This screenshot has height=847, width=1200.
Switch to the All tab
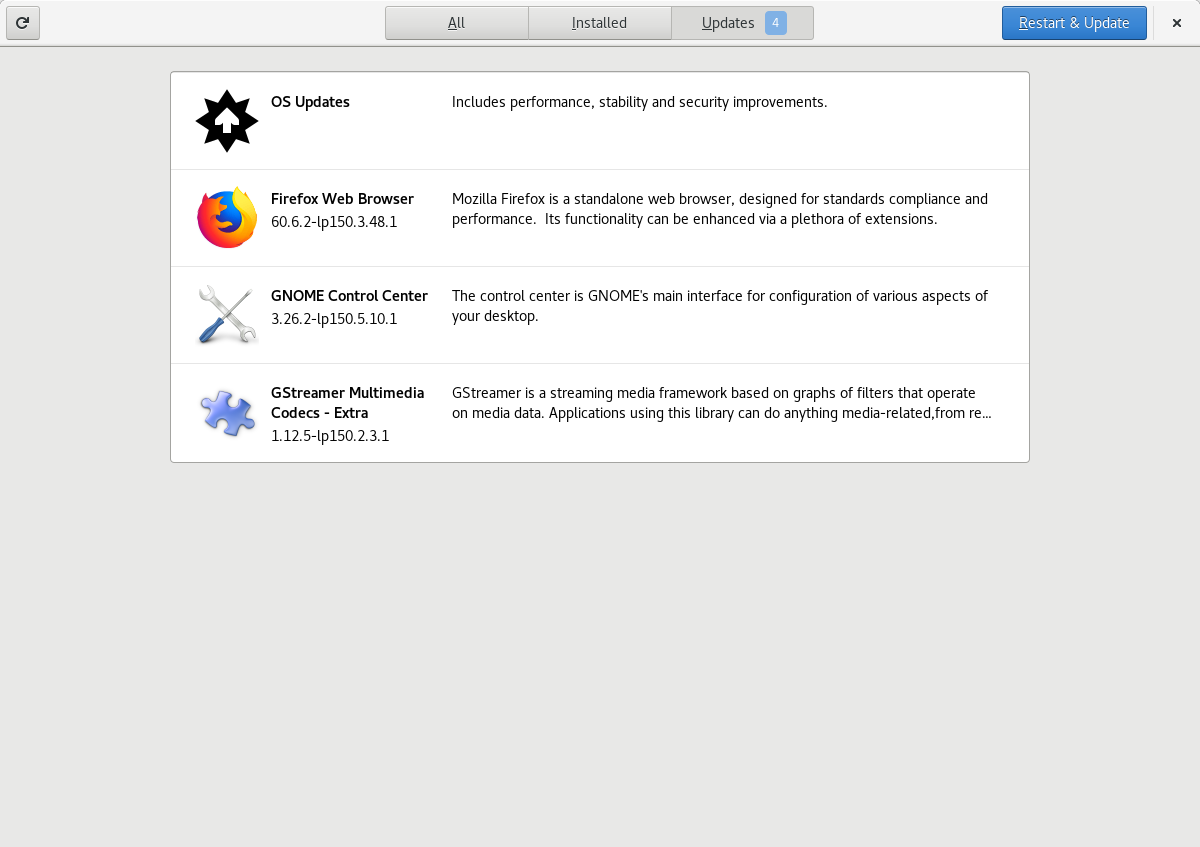coord(457,23)
